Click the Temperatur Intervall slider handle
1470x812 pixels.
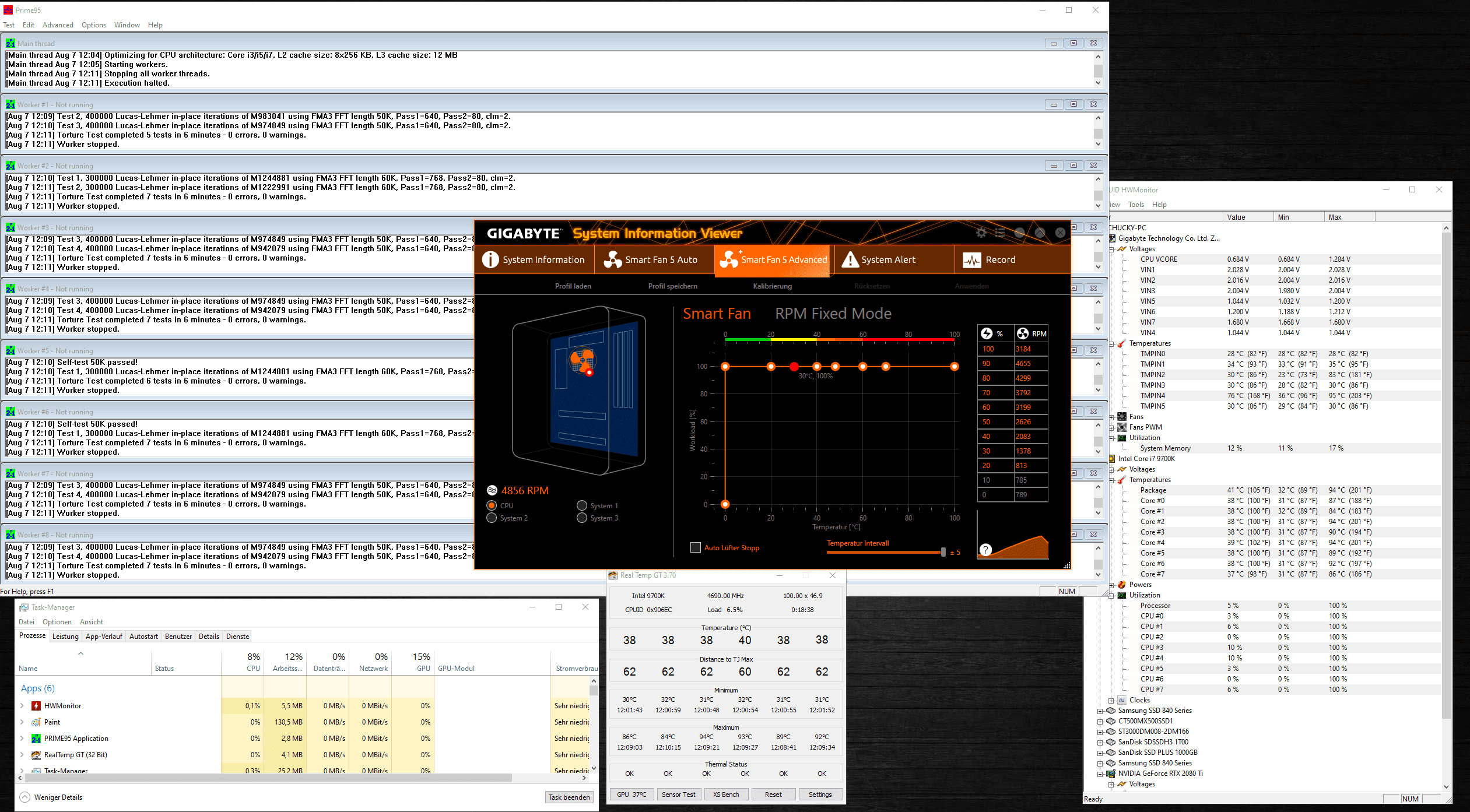pyautogui.click(x=943, y=552)
